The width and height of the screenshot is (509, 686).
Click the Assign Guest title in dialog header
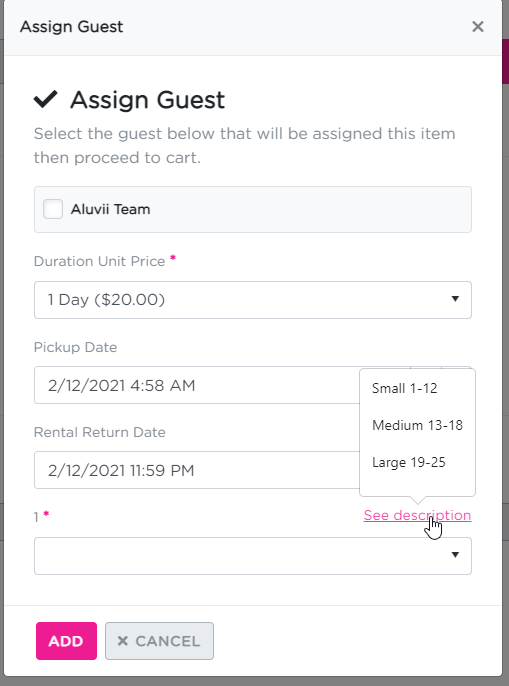pos(71,27)
